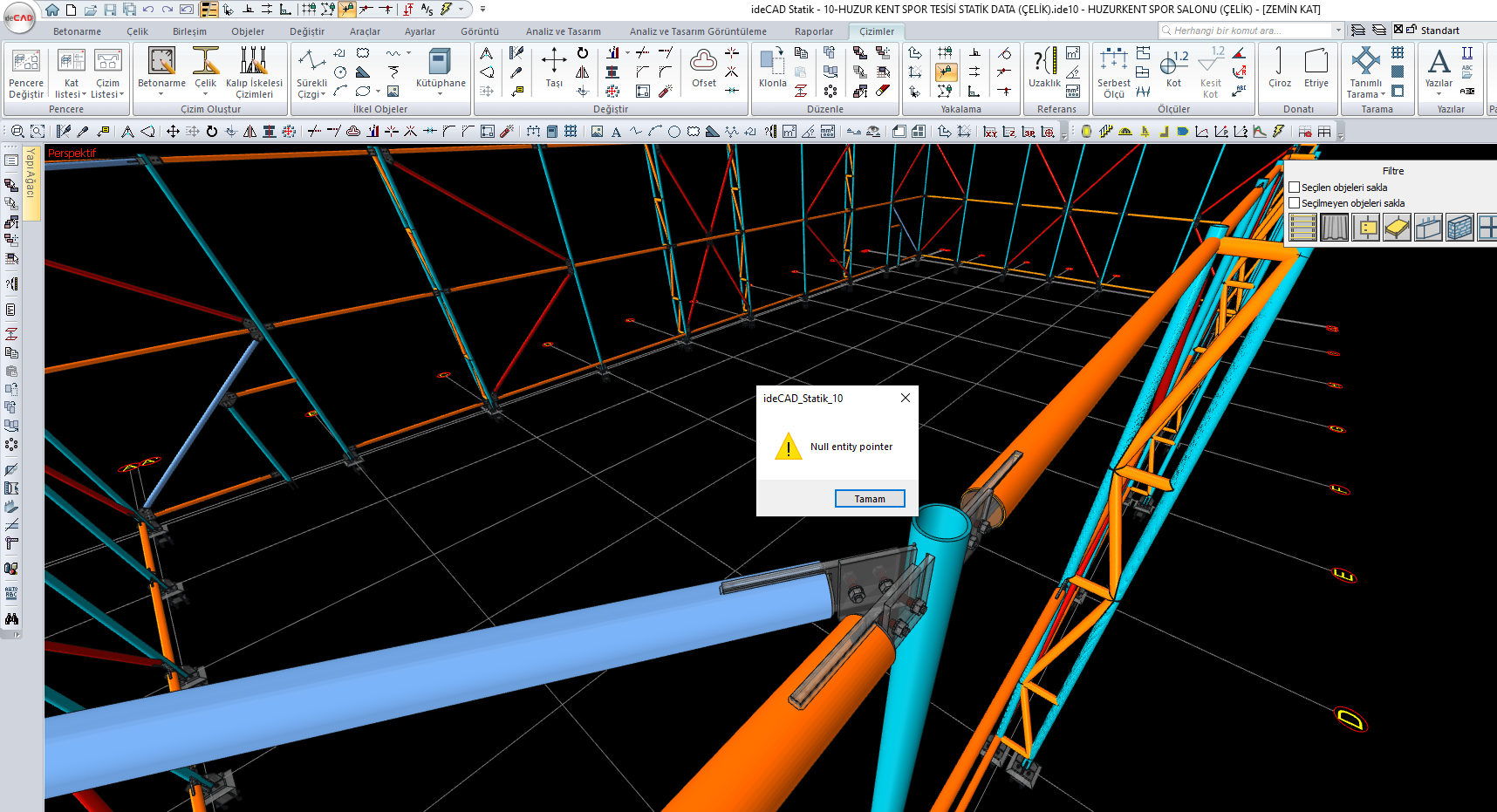
Task: Click the mirror icon in Değiştir group
Action: tap(583, 72)
